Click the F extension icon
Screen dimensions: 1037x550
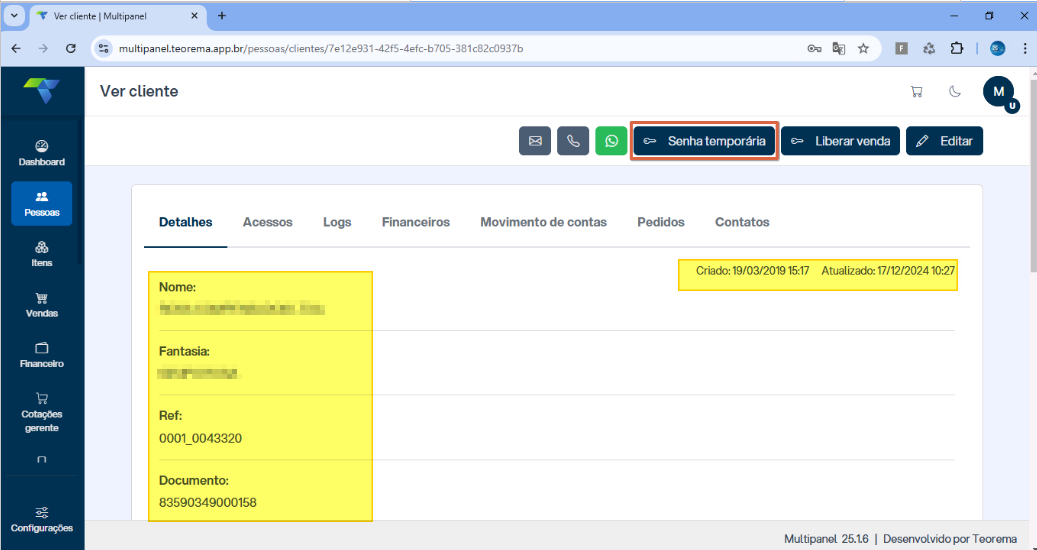click(x=901, y=48)
